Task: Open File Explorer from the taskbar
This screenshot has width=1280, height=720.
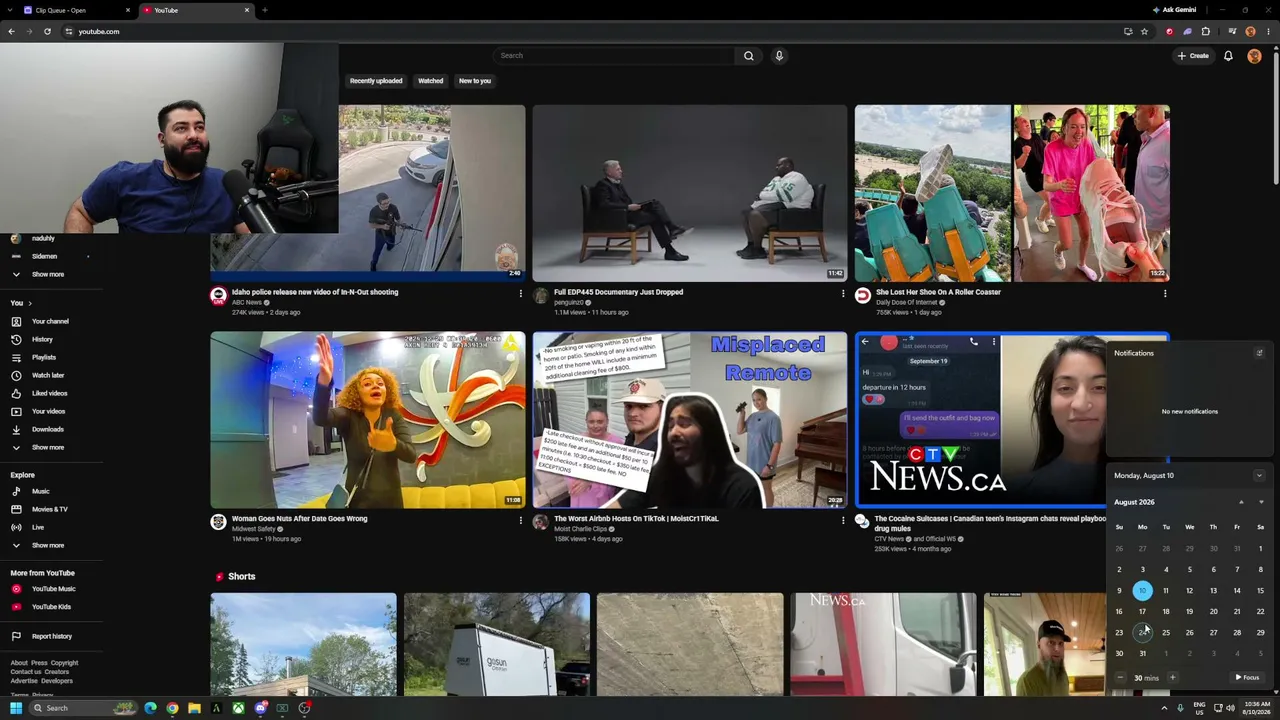Action: point(194,708)
